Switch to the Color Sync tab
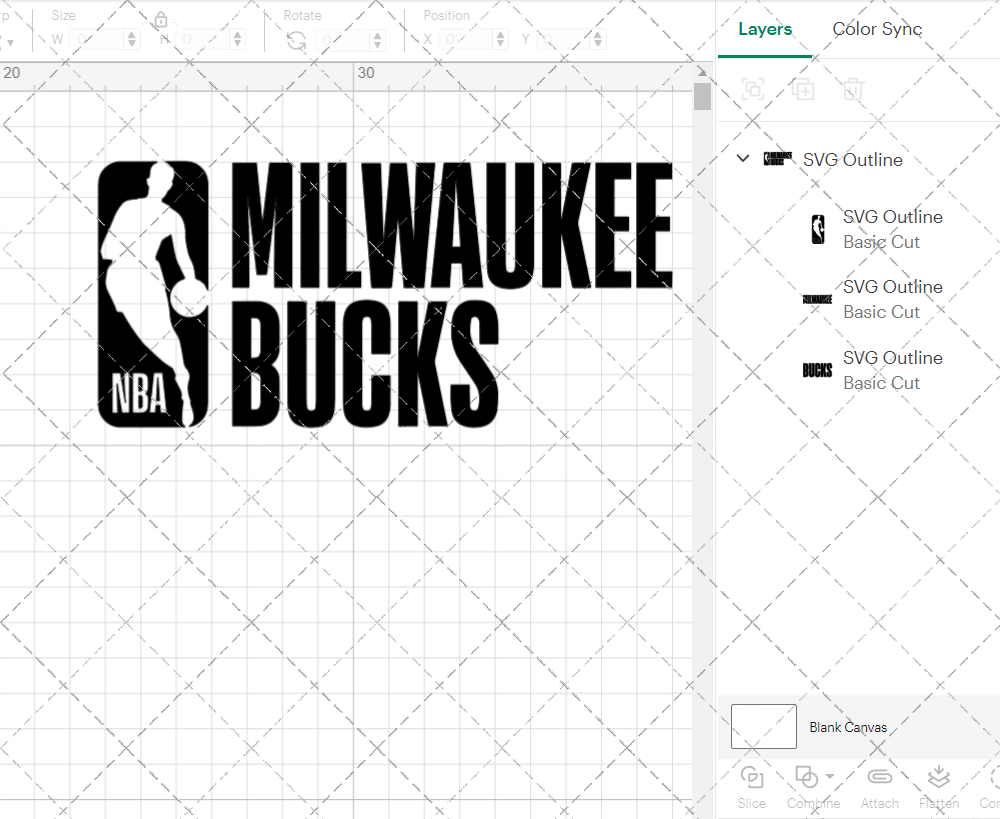Viewport: 1000px width, 819px height. point(877,29)
